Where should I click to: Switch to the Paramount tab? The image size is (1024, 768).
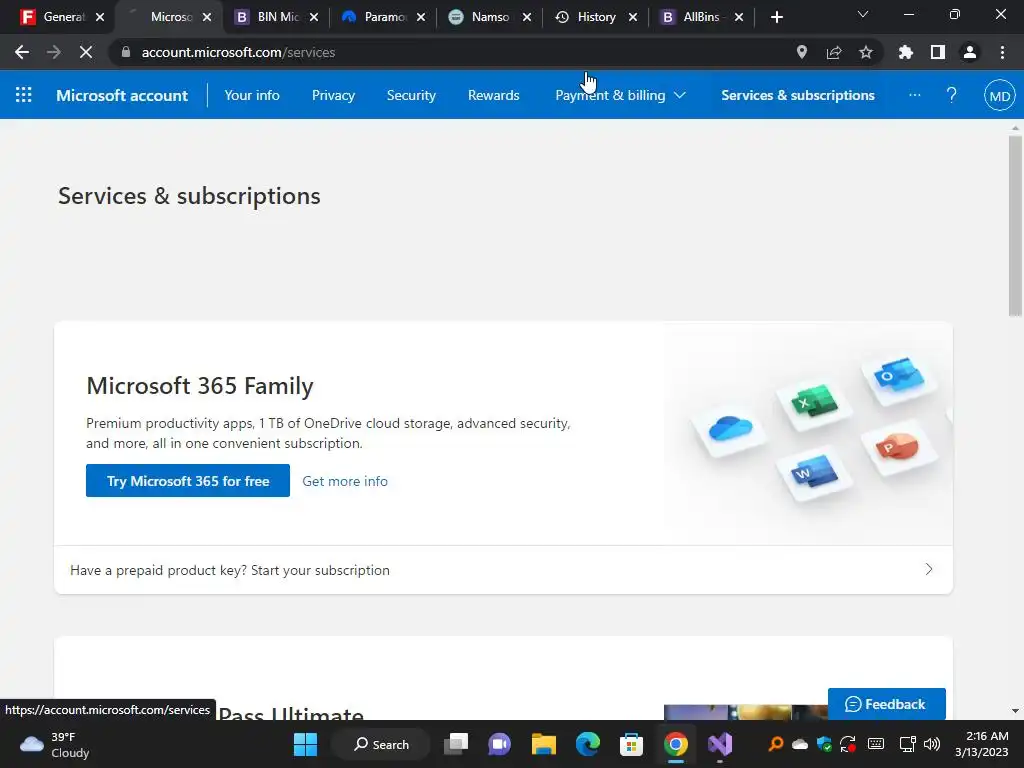pos(384,17)
